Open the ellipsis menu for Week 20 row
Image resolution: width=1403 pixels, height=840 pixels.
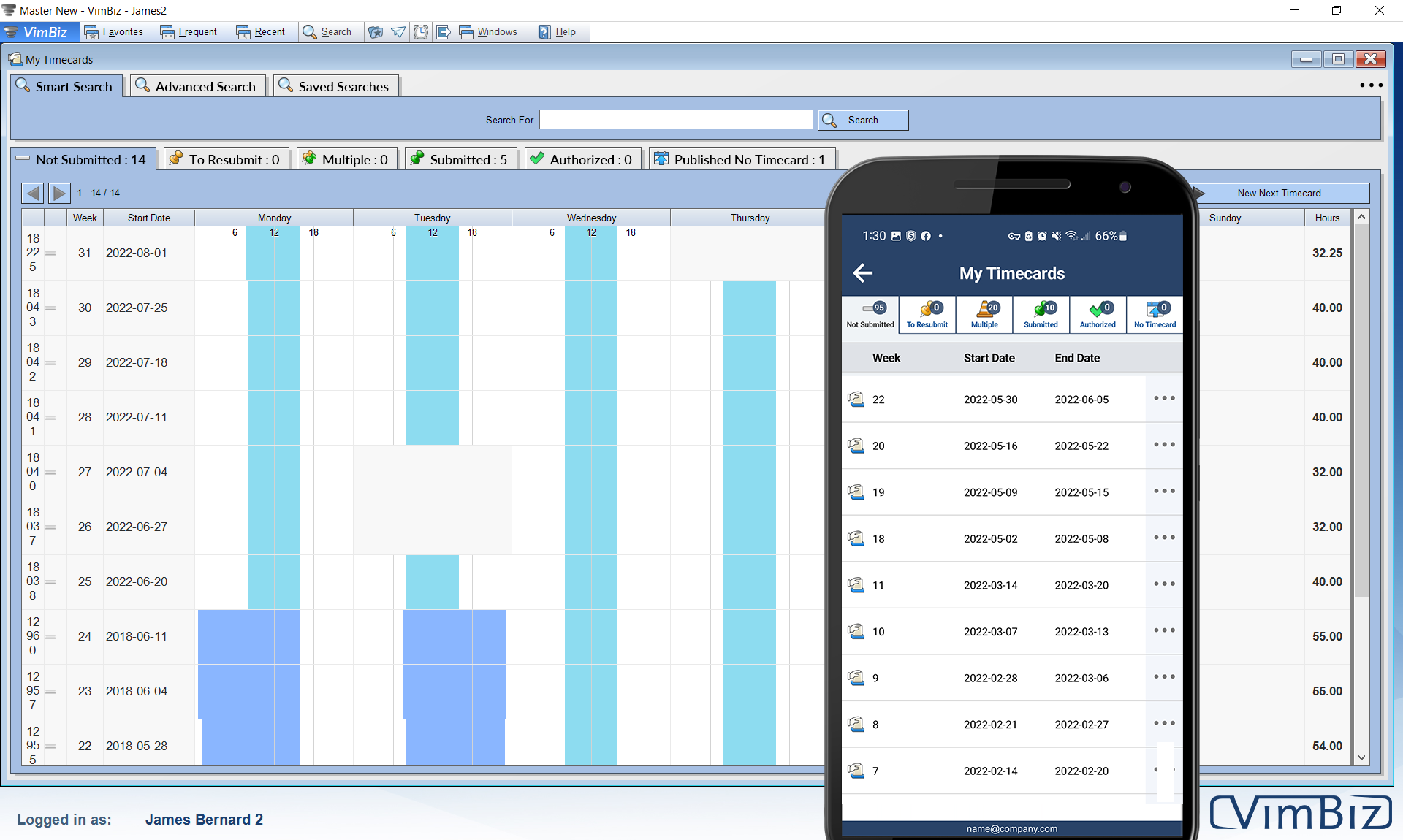[1163, 446]
